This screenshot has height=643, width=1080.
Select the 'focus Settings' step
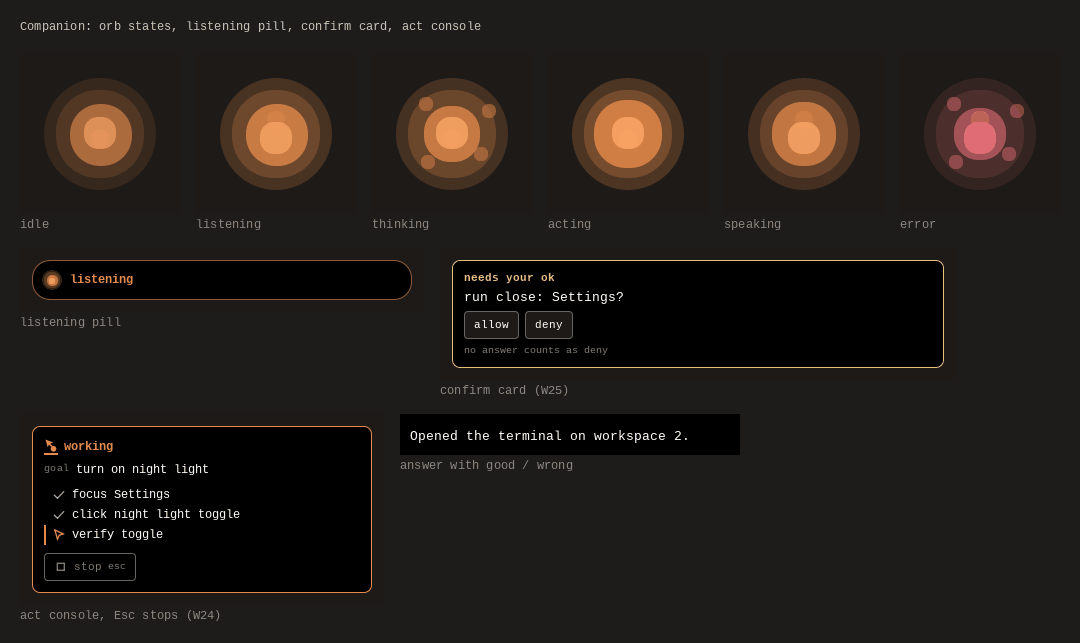pos(121,495)
